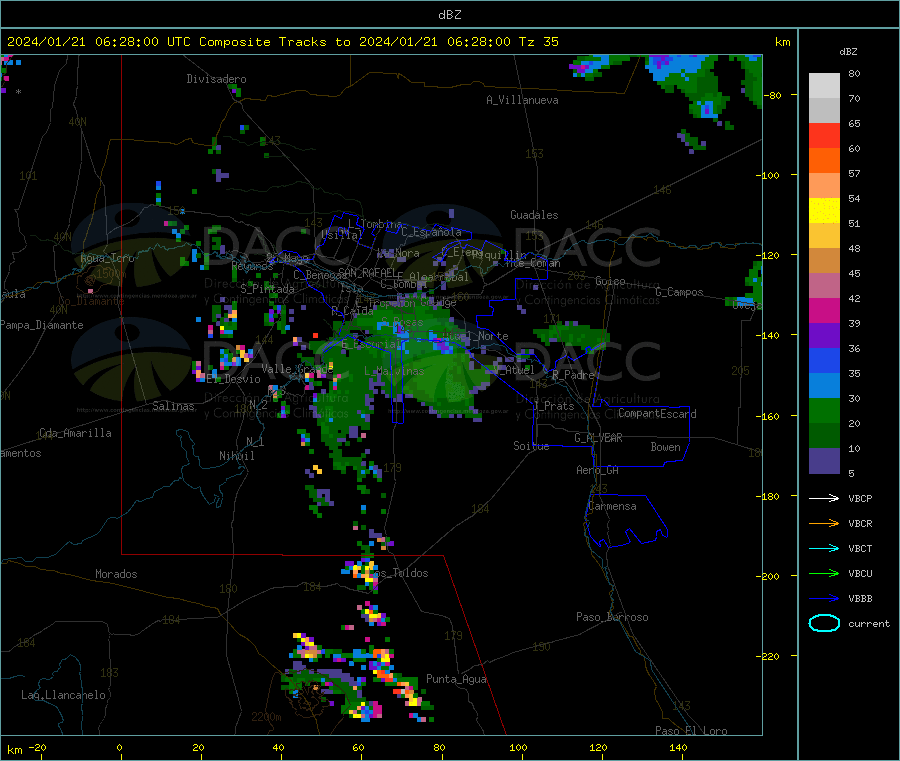Click the Agua_Toro label
Viewport: 900px width, 761px height.
point(107,258)
